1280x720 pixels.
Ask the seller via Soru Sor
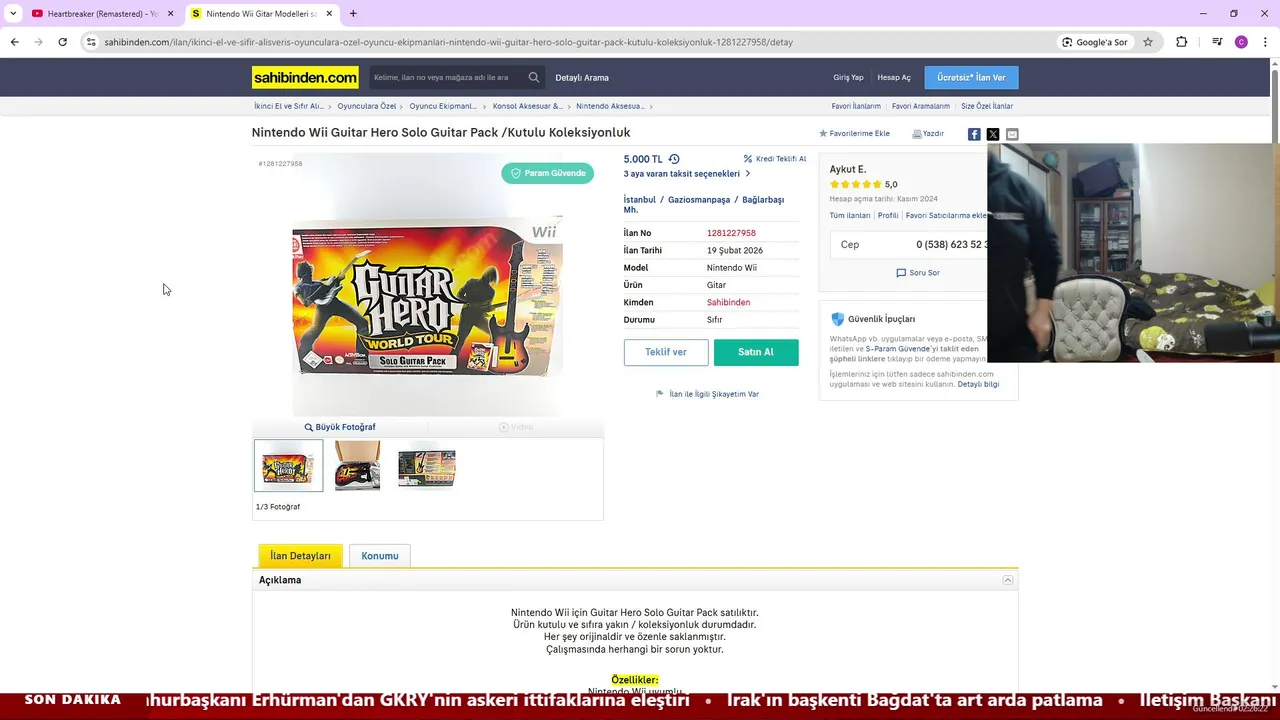click(918, 273)
